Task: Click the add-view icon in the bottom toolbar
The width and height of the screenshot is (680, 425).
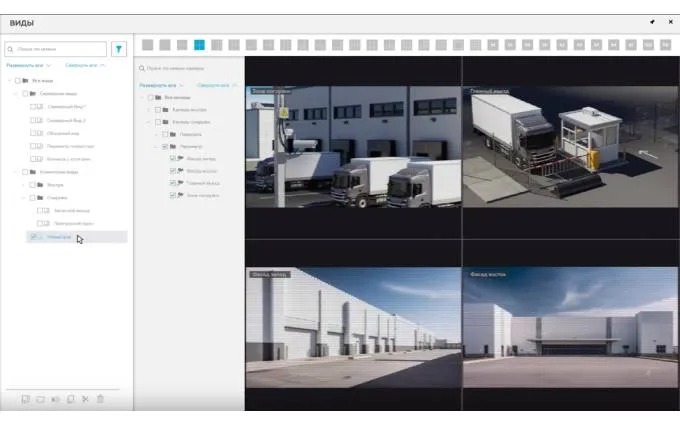Action: coord(26,399)
